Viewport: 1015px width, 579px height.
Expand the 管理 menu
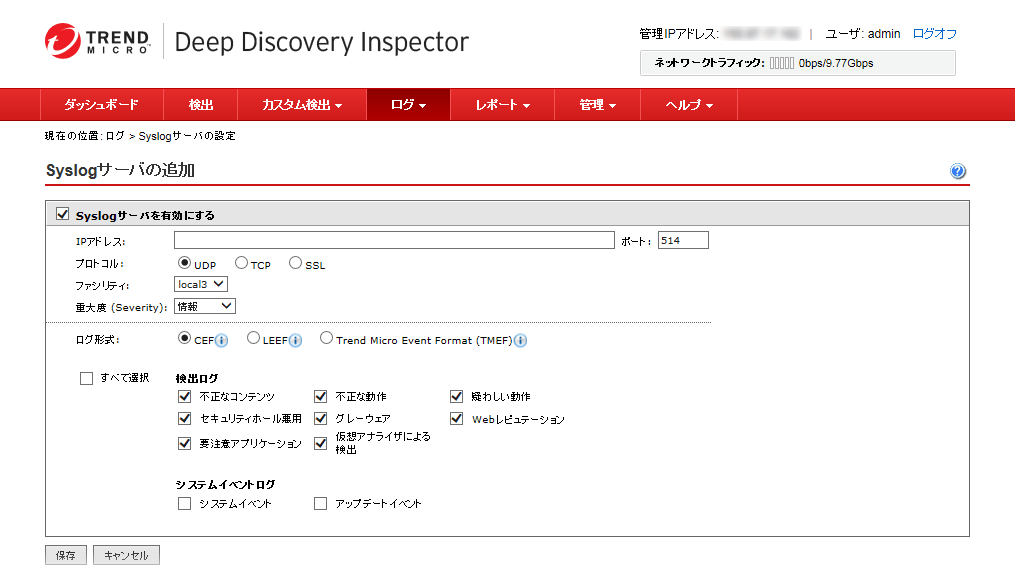(x=597, y=105)
